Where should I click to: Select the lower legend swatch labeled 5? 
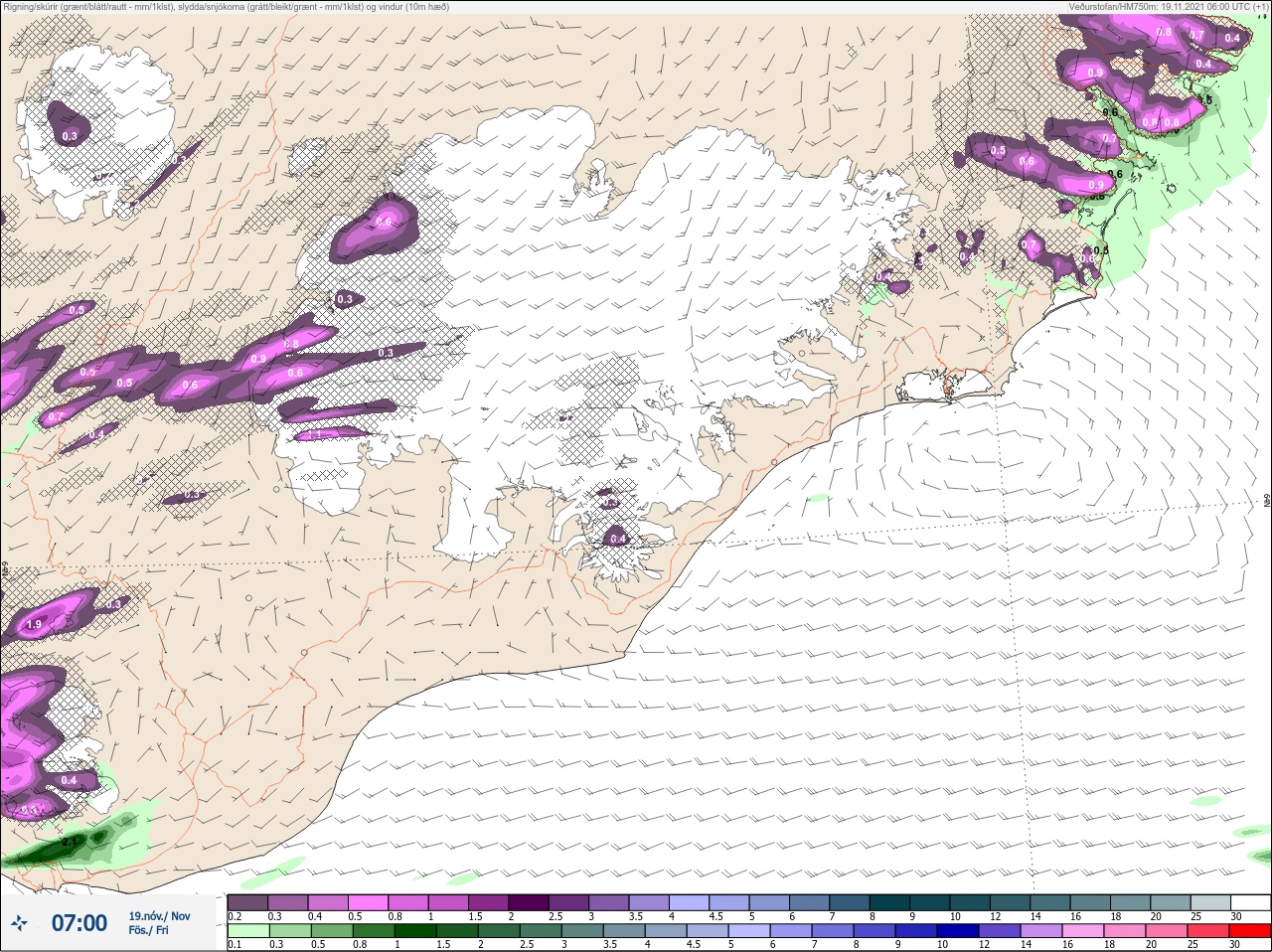coord(748,931)
